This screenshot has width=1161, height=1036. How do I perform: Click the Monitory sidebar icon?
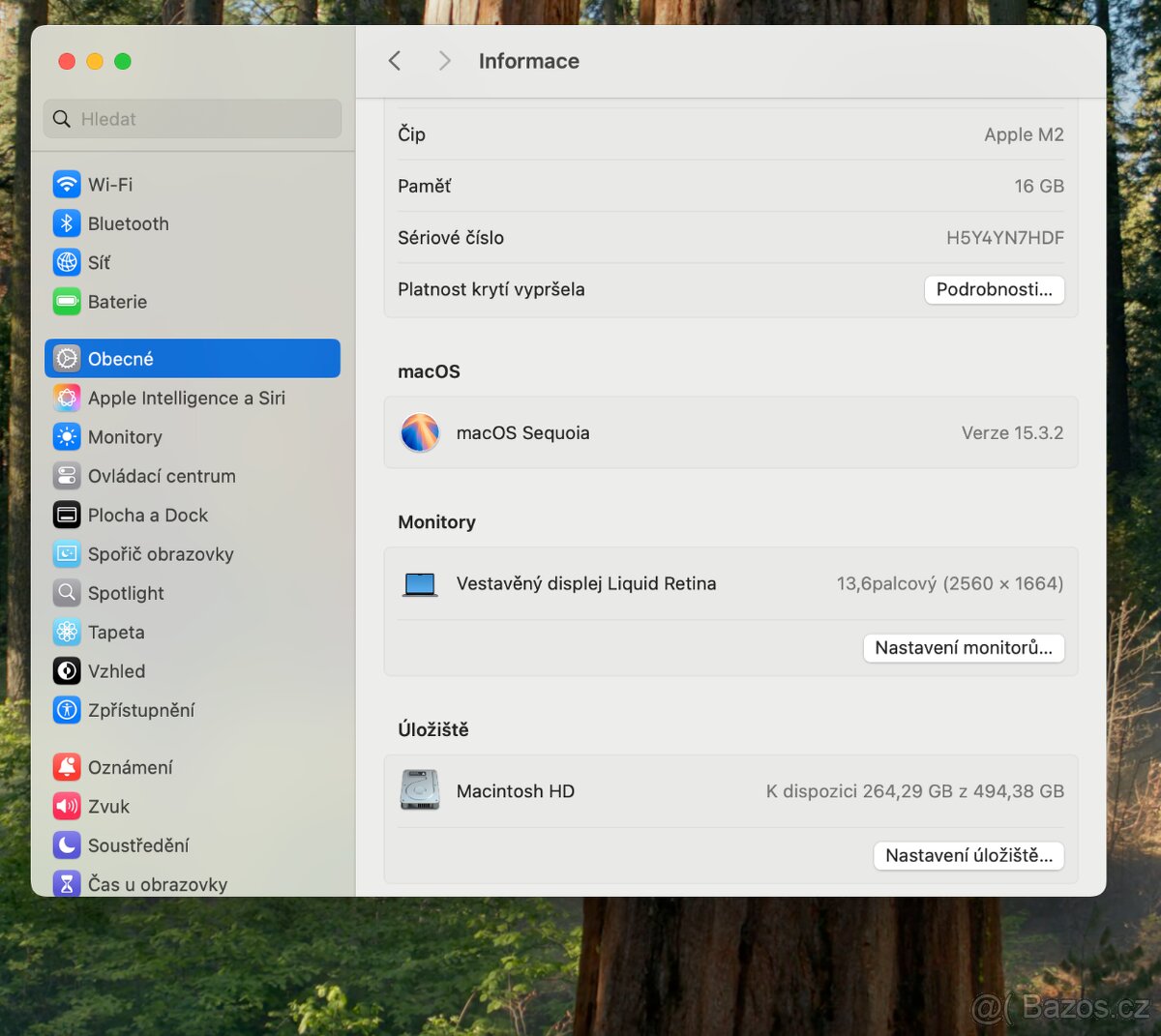click(66, 437)
